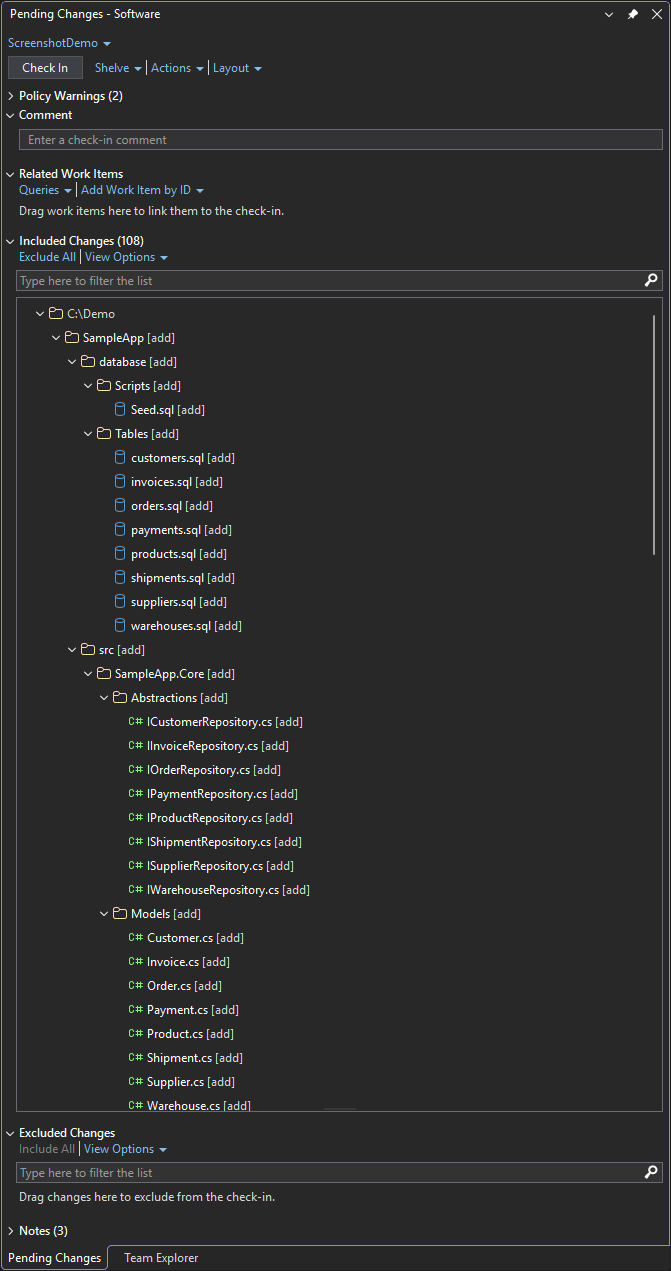Click the C# icon beside IOrderRepository.cs
This screenshot has height=1271, width=671.
tap(135, 769)
